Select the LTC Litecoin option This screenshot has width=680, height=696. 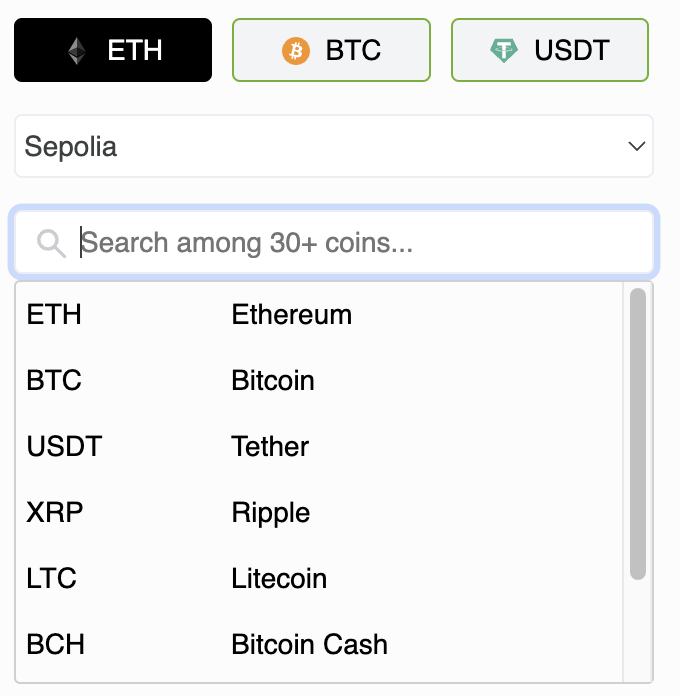[319, 578]
